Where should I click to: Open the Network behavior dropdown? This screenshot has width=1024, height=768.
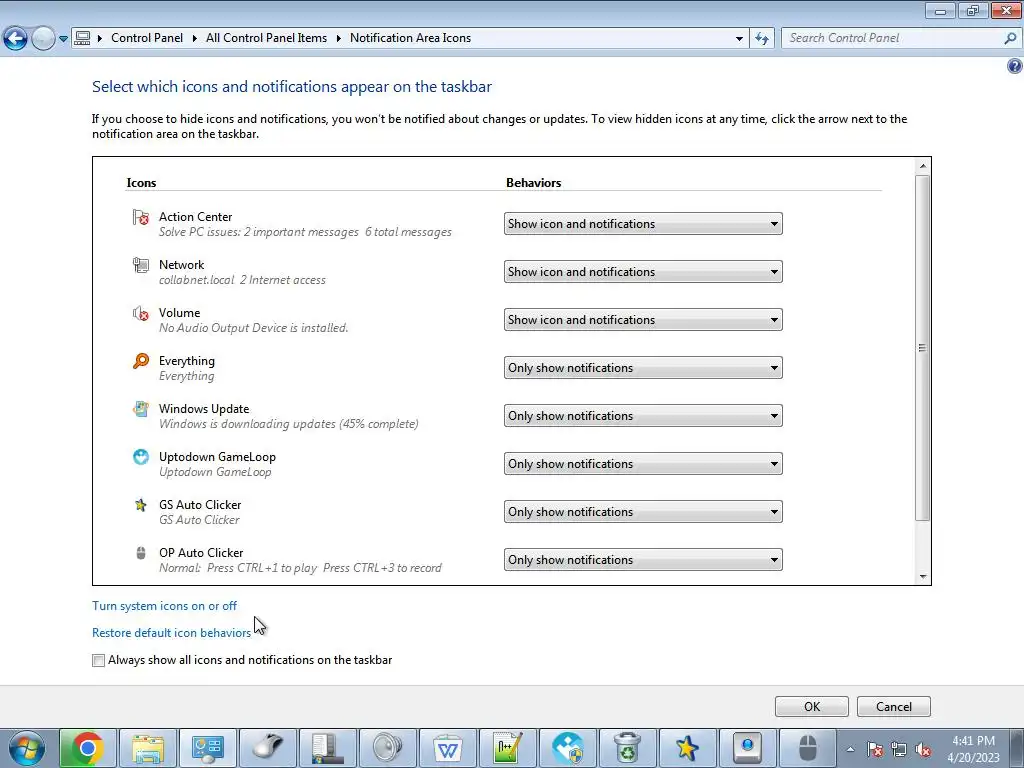click(x=643, y=272)
